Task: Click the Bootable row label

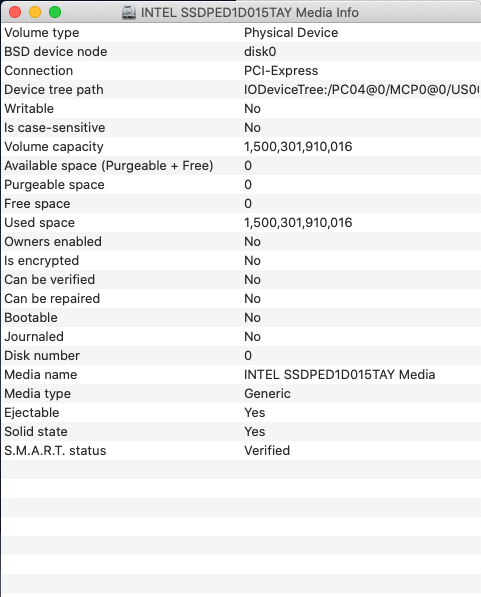Action: (x=31, y=318)
